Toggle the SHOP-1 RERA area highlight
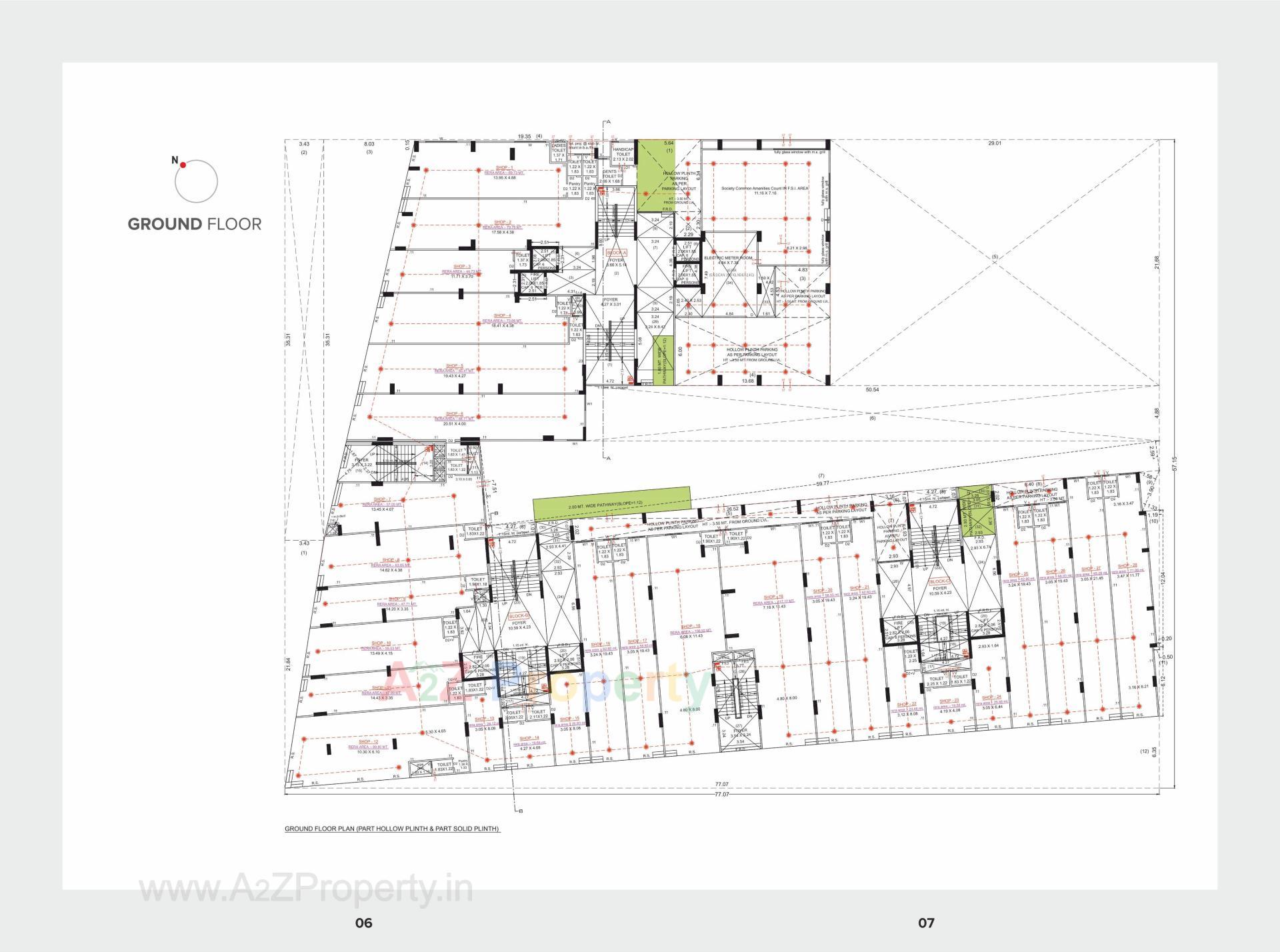This screenshot has height=952, width=1280. pyautogui.click(x=505, y=172)
